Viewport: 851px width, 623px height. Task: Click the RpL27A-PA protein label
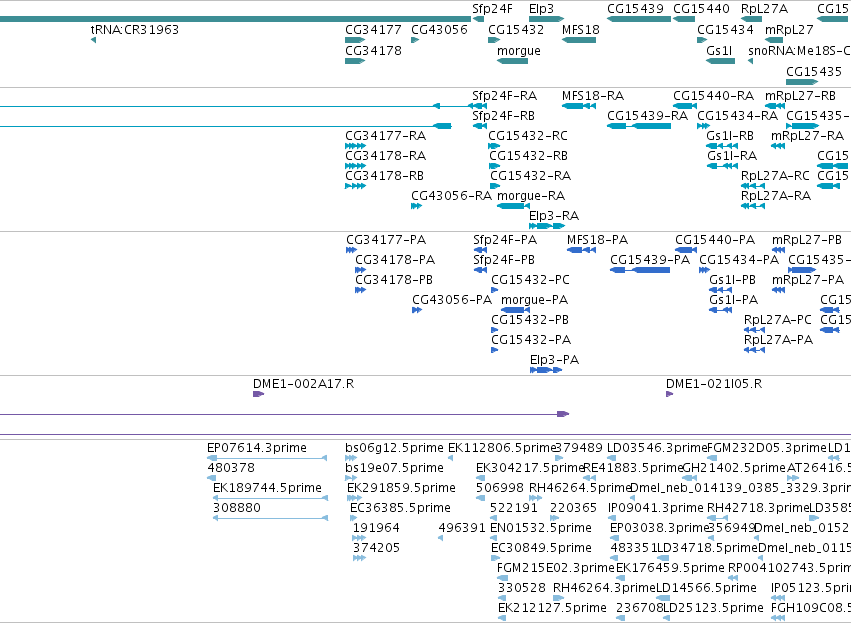(778, 340)
